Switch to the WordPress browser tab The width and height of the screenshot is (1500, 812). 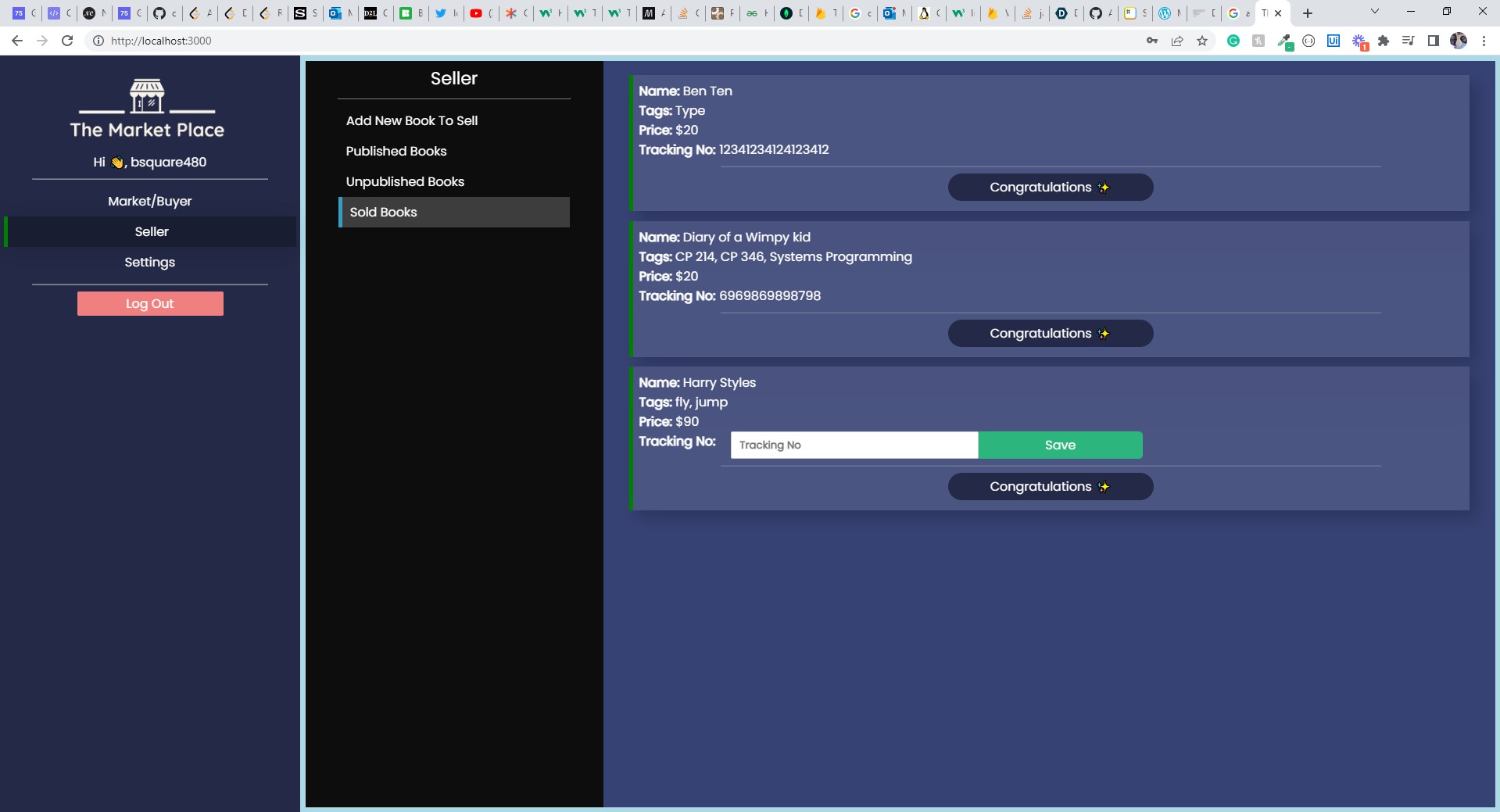coord(1169,13)
